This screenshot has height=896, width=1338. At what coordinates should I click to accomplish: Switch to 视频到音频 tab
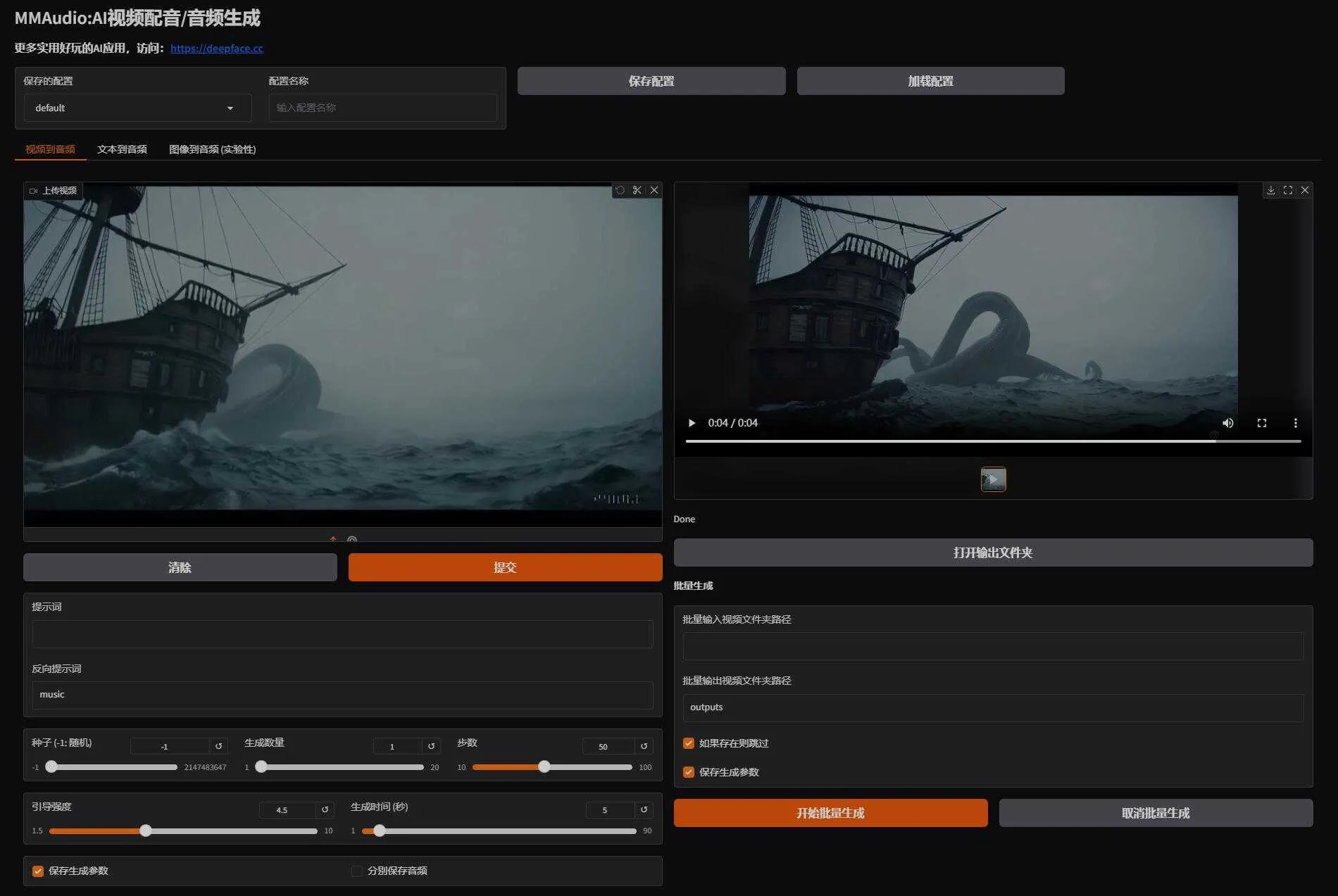pyautogui.click(x=50, y=149)
